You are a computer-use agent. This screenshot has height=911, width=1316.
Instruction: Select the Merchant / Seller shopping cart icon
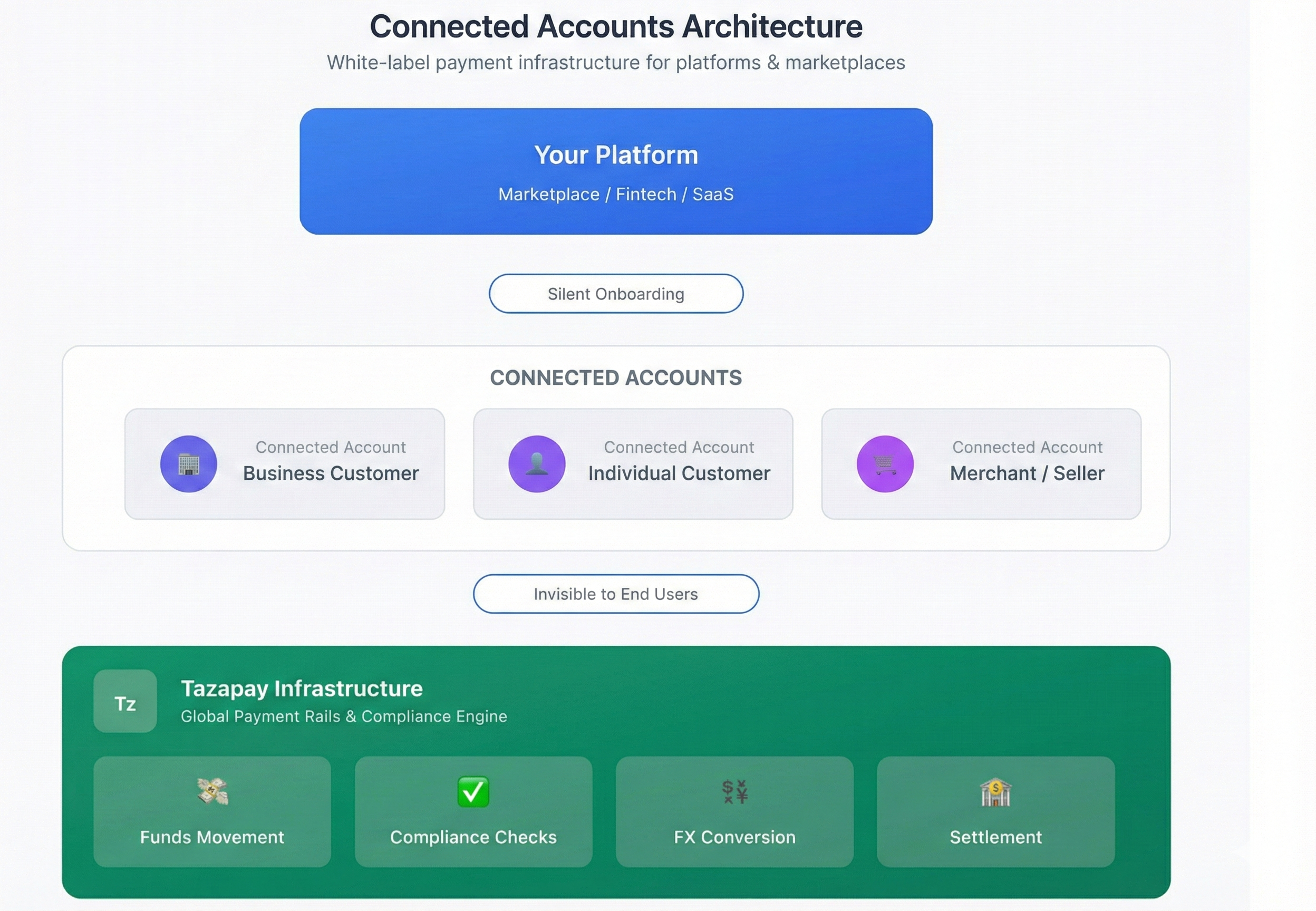(885, 463)
